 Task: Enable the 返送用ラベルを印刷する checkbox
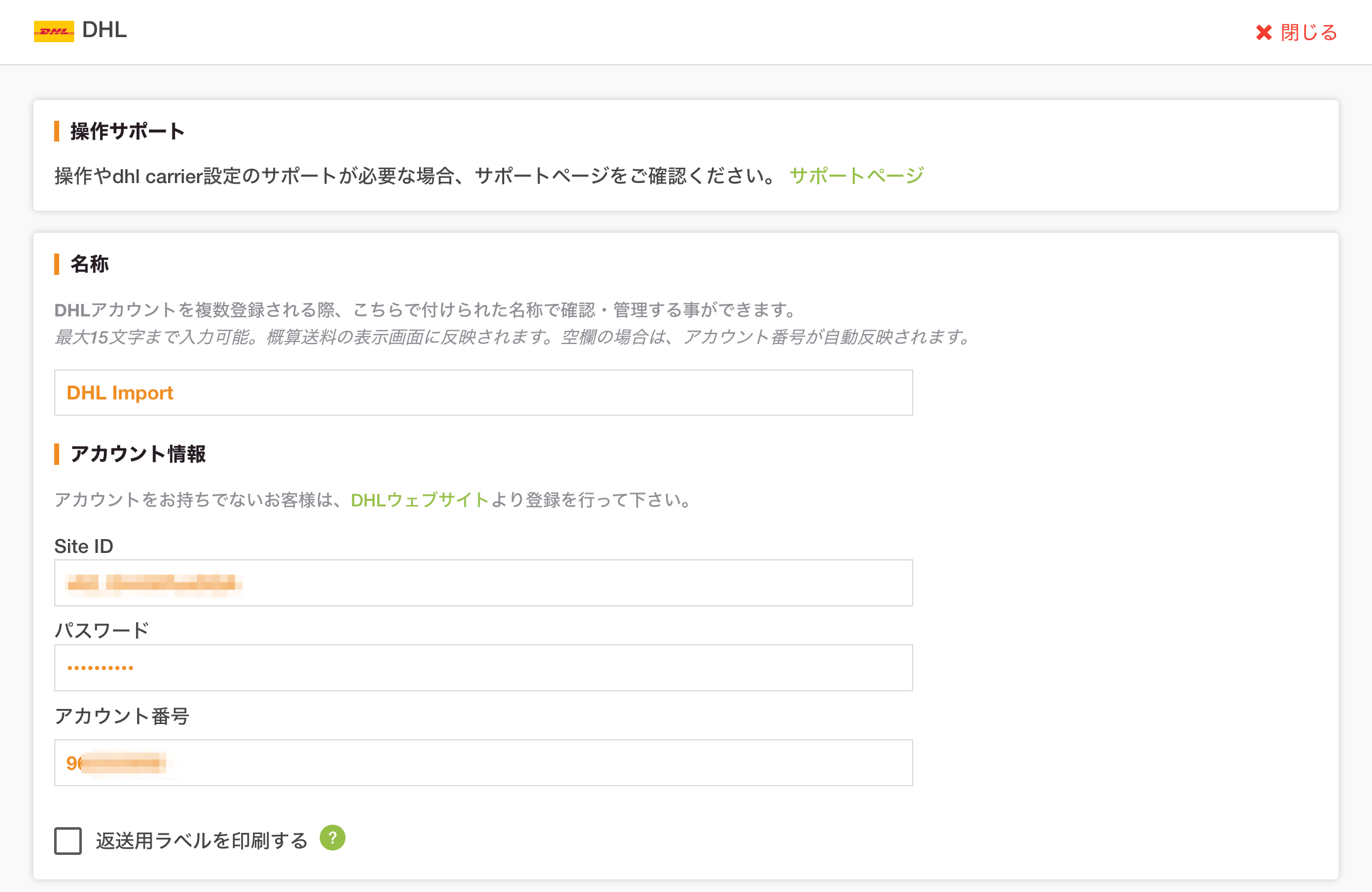[68, 840]
